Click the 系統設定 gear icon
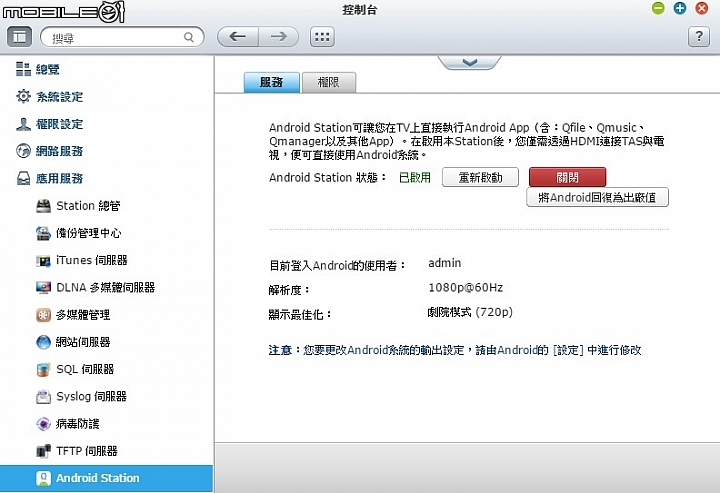 point(23,96)
